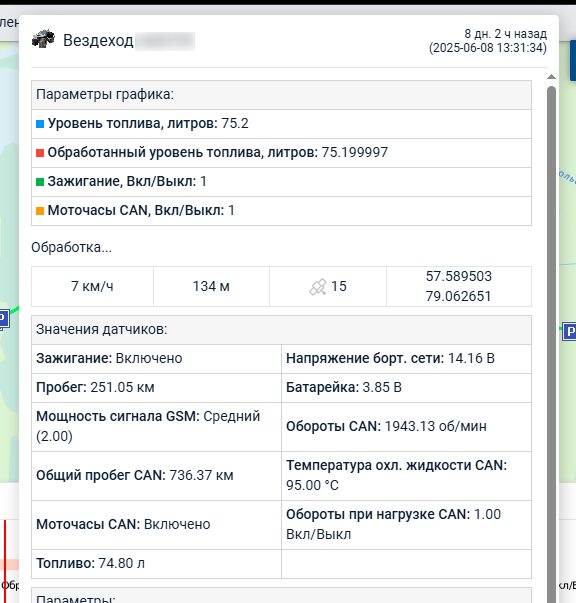This screenshot has width=576, height=603.
Task: Click the Вездеход vehicle icon
Action: (x=43, y=39)
